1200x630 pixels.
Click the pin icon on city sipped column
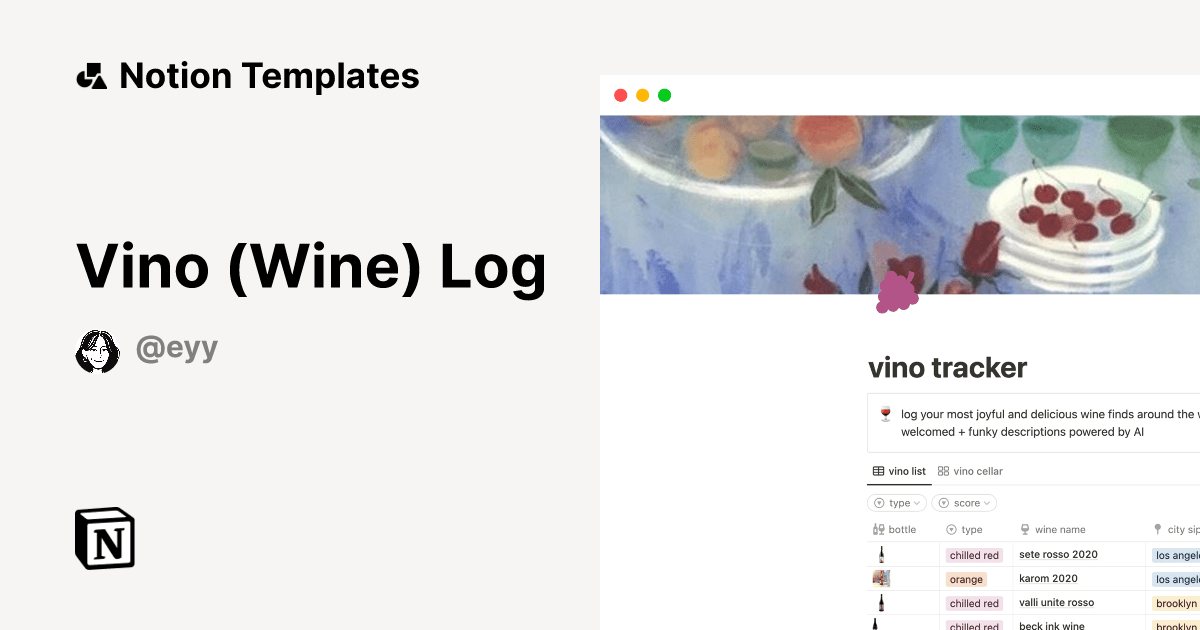coord(1156,529)
